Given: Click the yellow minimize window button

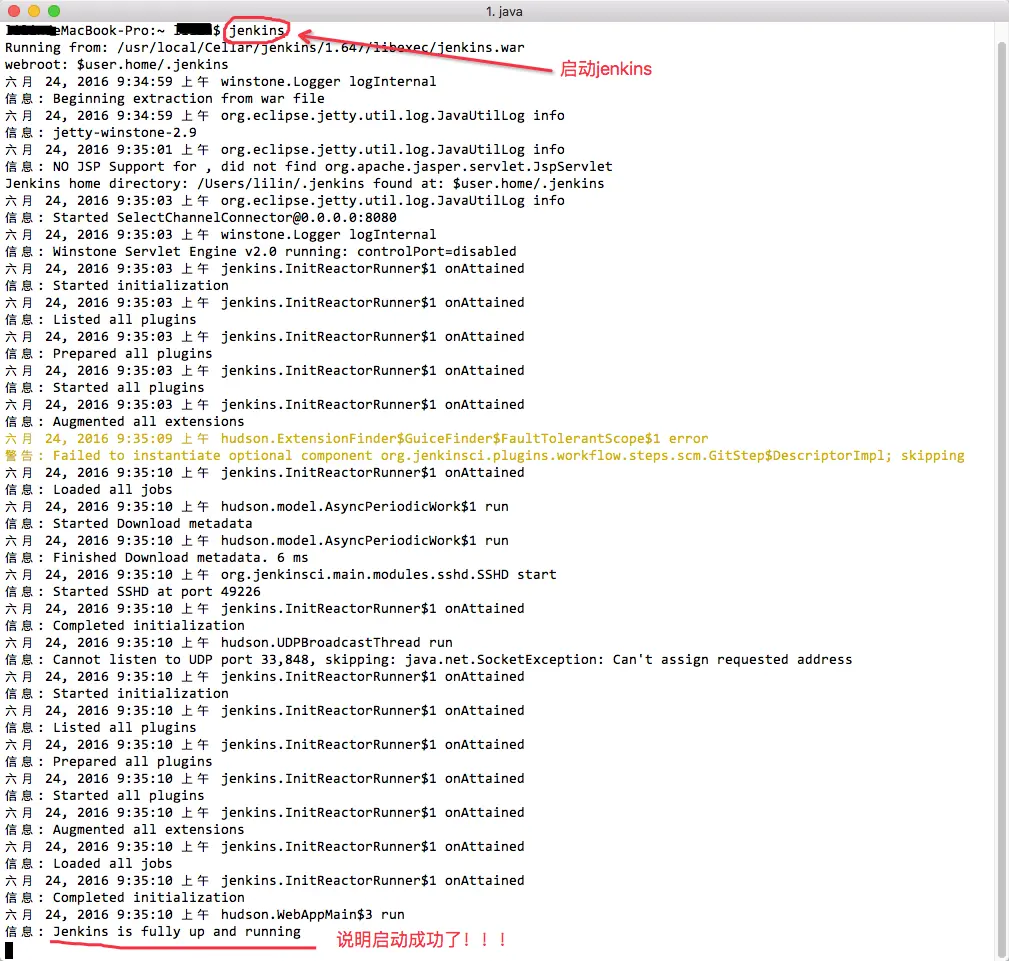Looking at the screenshot, I should pyautogui.click(x=34, y=11).
